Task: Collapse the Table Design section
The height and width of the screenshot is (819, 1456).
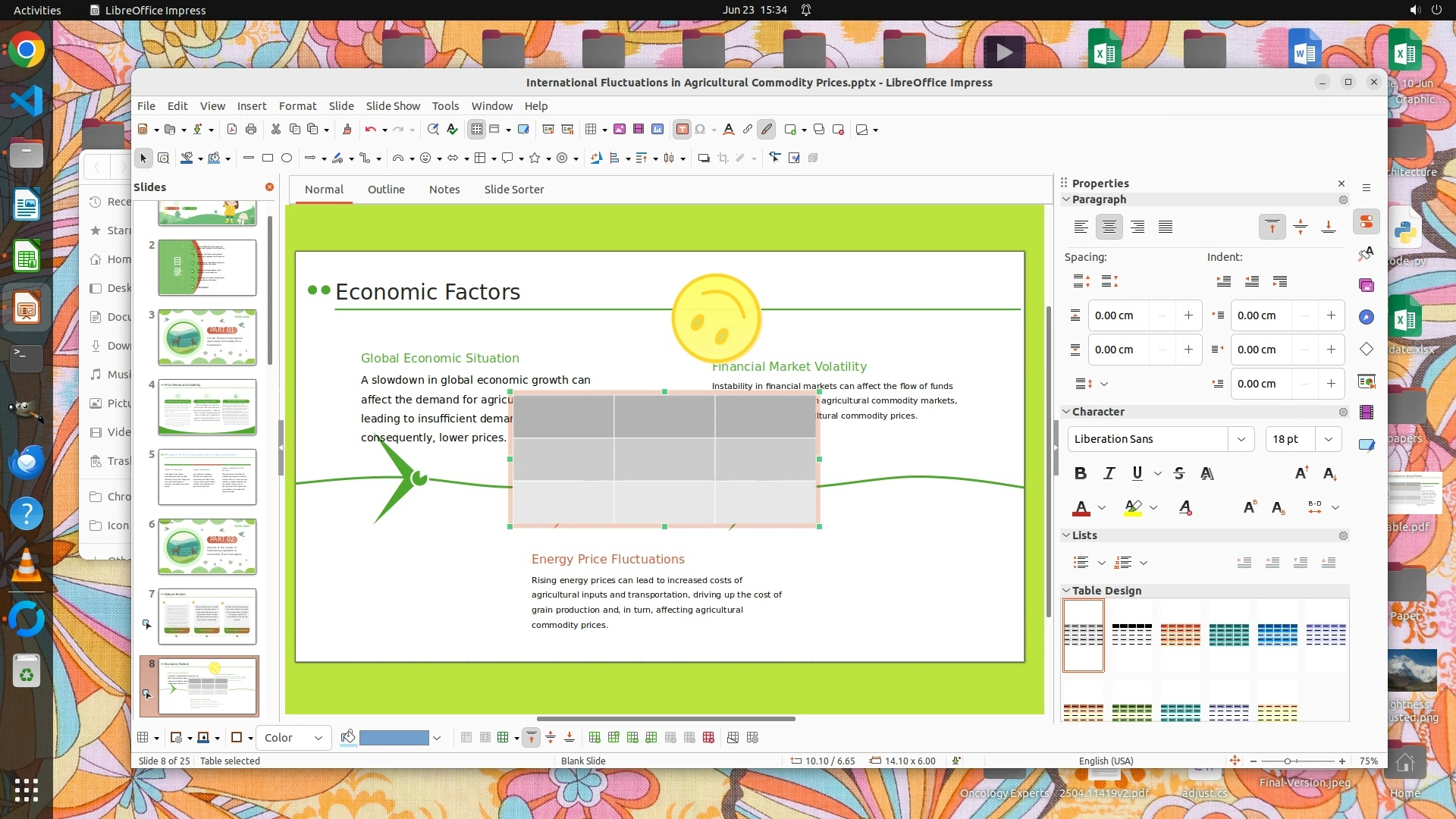Action: (x=1066, y=590)
